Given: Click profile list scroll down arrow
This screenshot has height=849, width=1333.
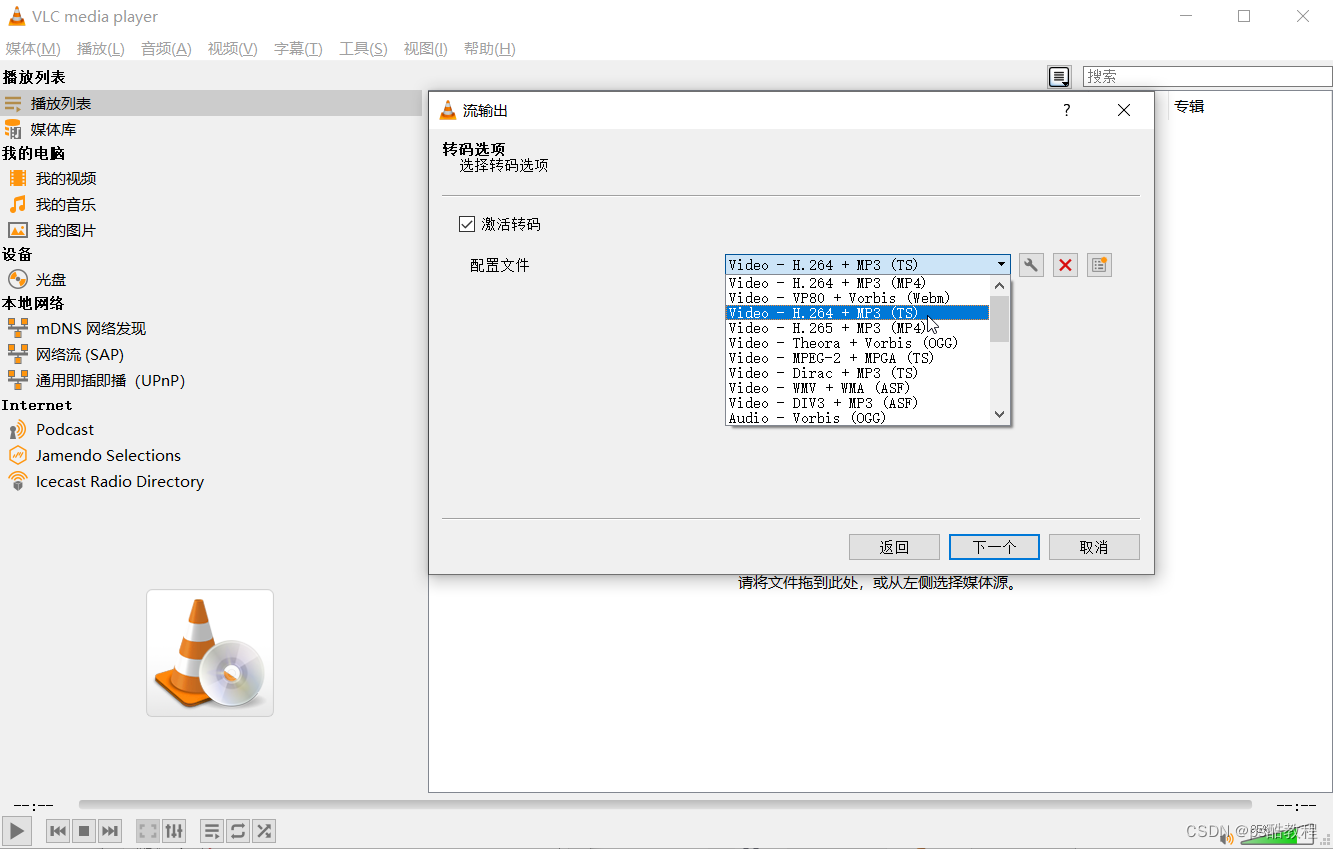Looking at the screenshot, I should tap(999, 414).
